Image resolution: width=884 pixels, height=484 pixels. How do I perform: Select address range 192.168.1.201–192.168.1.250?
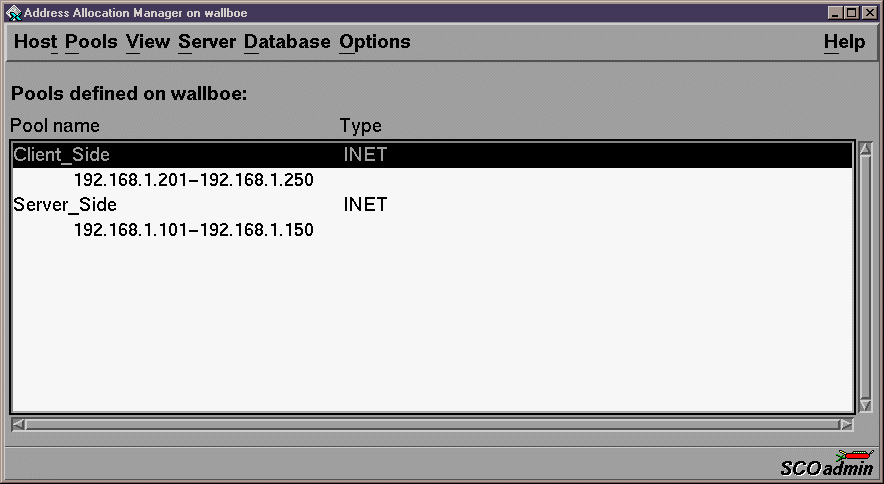tap(193, 180)
